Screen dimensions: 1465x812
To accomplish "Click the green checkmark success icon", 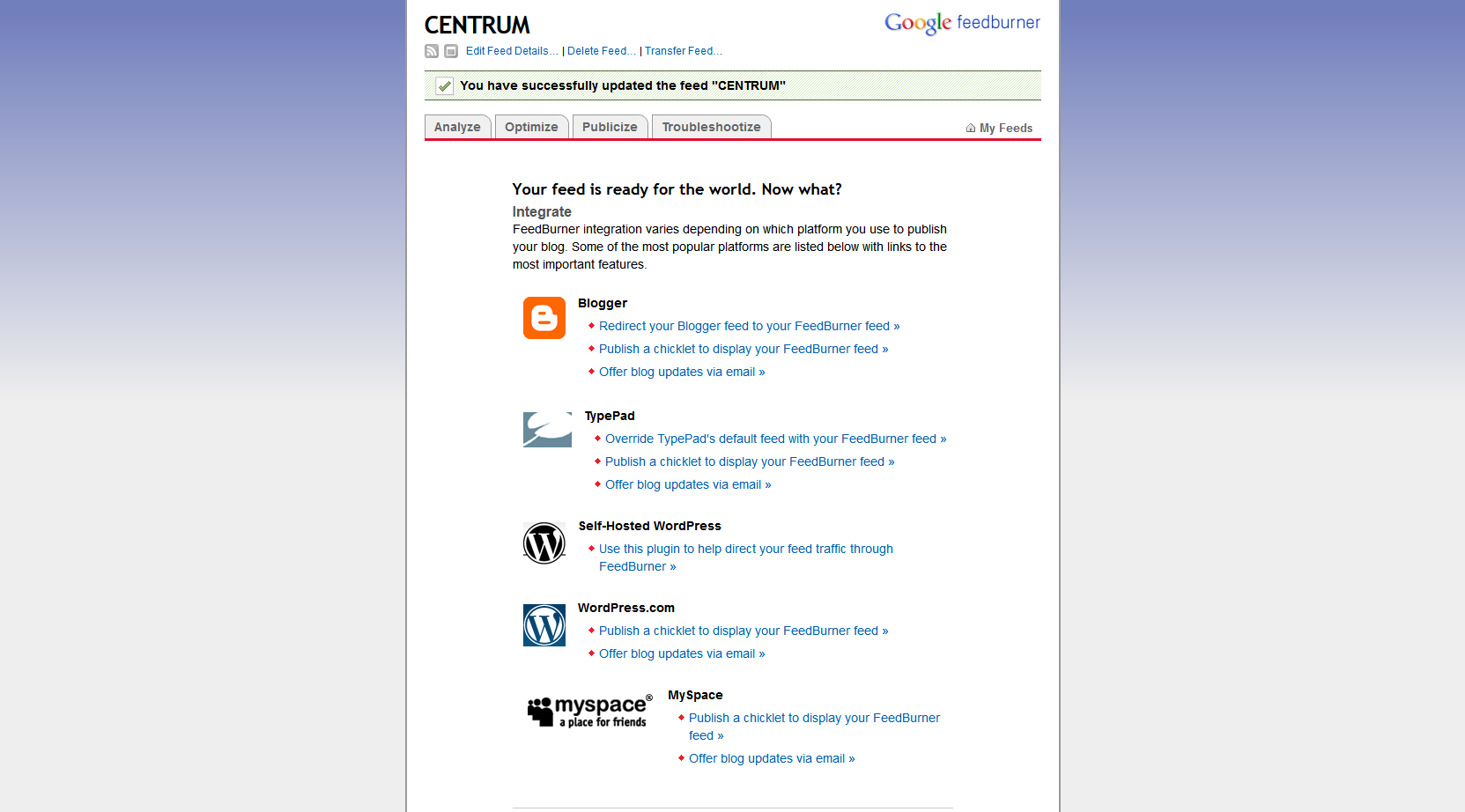I will [445, 86].
